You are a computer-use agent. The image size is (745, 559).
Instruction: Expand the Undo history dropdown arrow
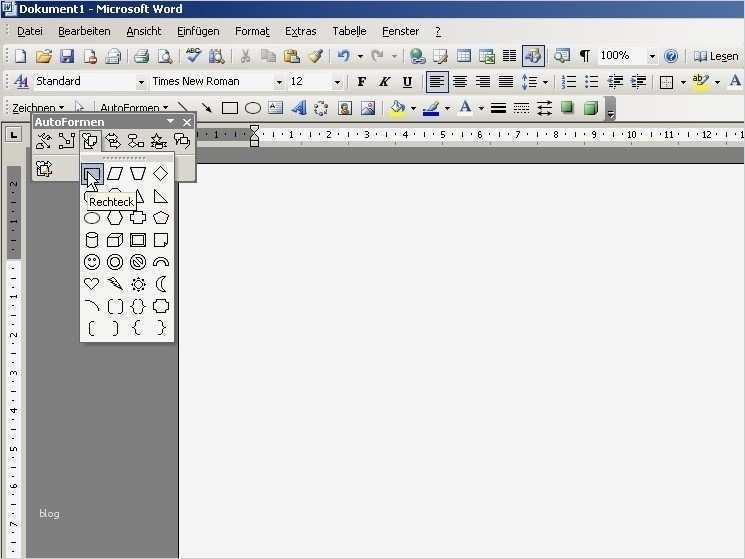pos(361,57)
